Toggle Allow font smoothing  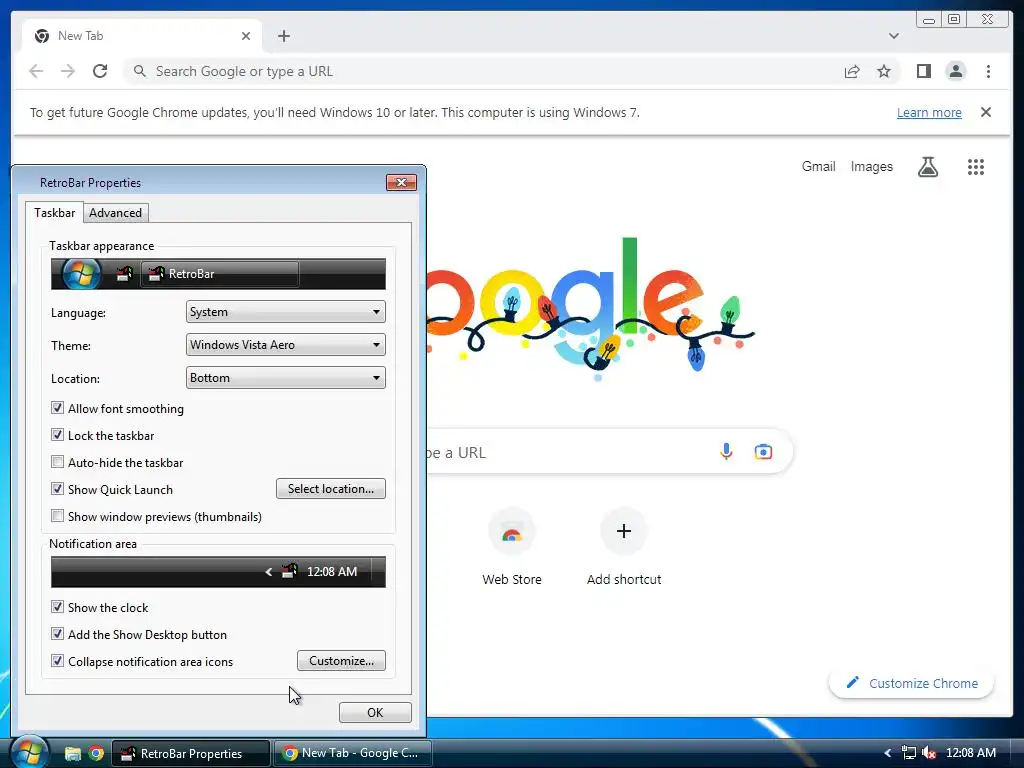57,408
